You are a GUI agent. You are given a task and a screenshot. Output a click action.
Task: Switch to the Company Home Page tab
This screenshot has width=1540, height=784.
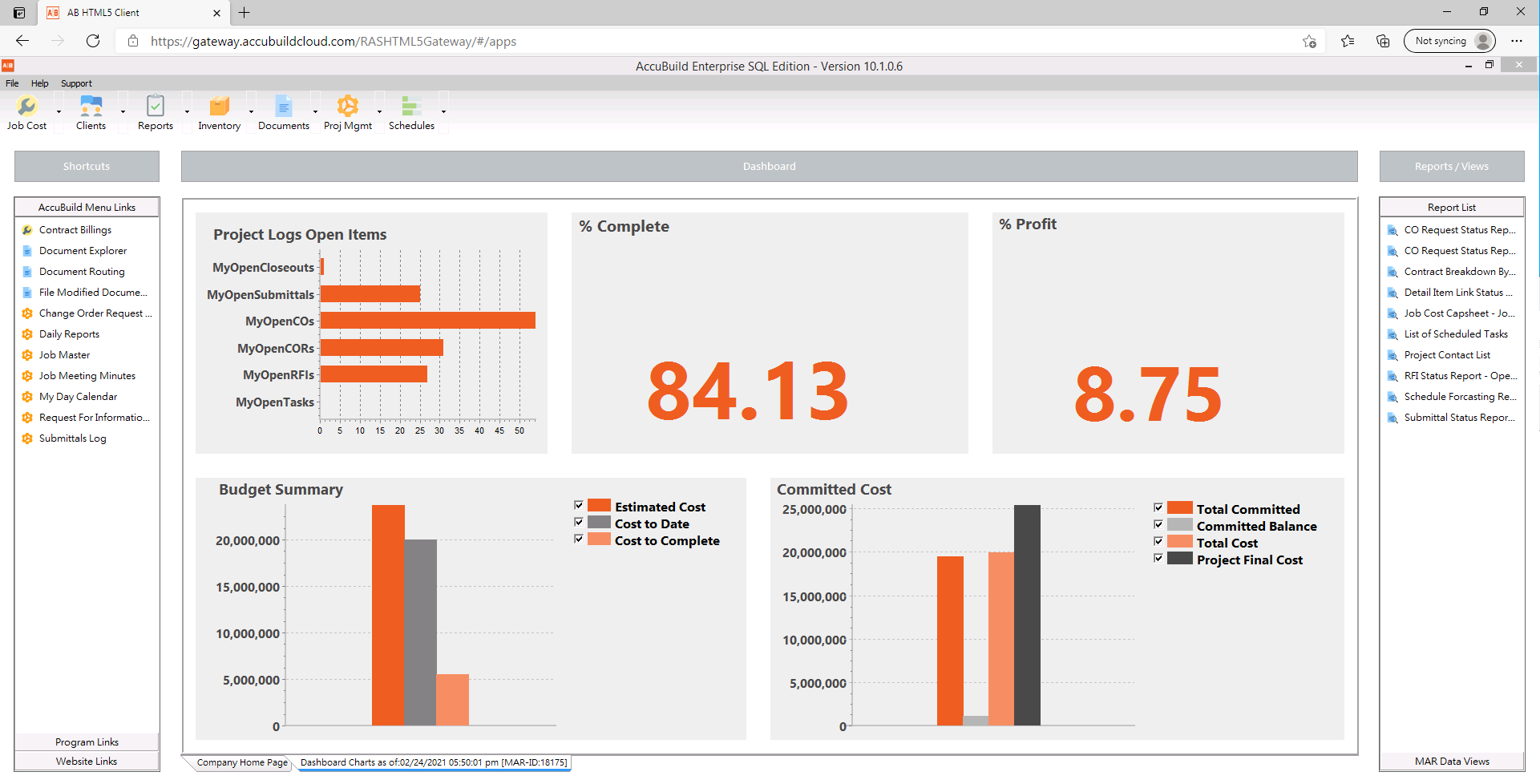coord(240,762)
